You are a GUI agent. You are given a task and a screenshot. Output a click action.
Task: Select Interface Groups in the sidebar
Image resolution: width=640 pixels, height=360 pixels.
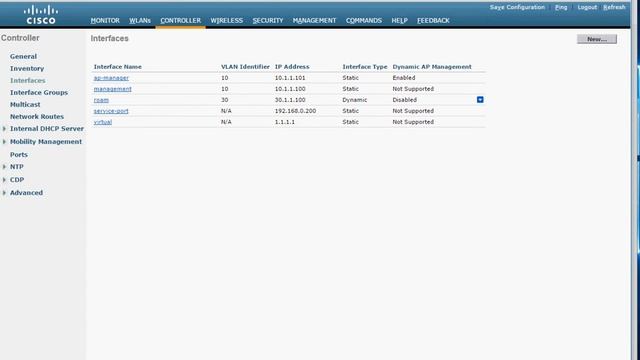pos(39,93)
